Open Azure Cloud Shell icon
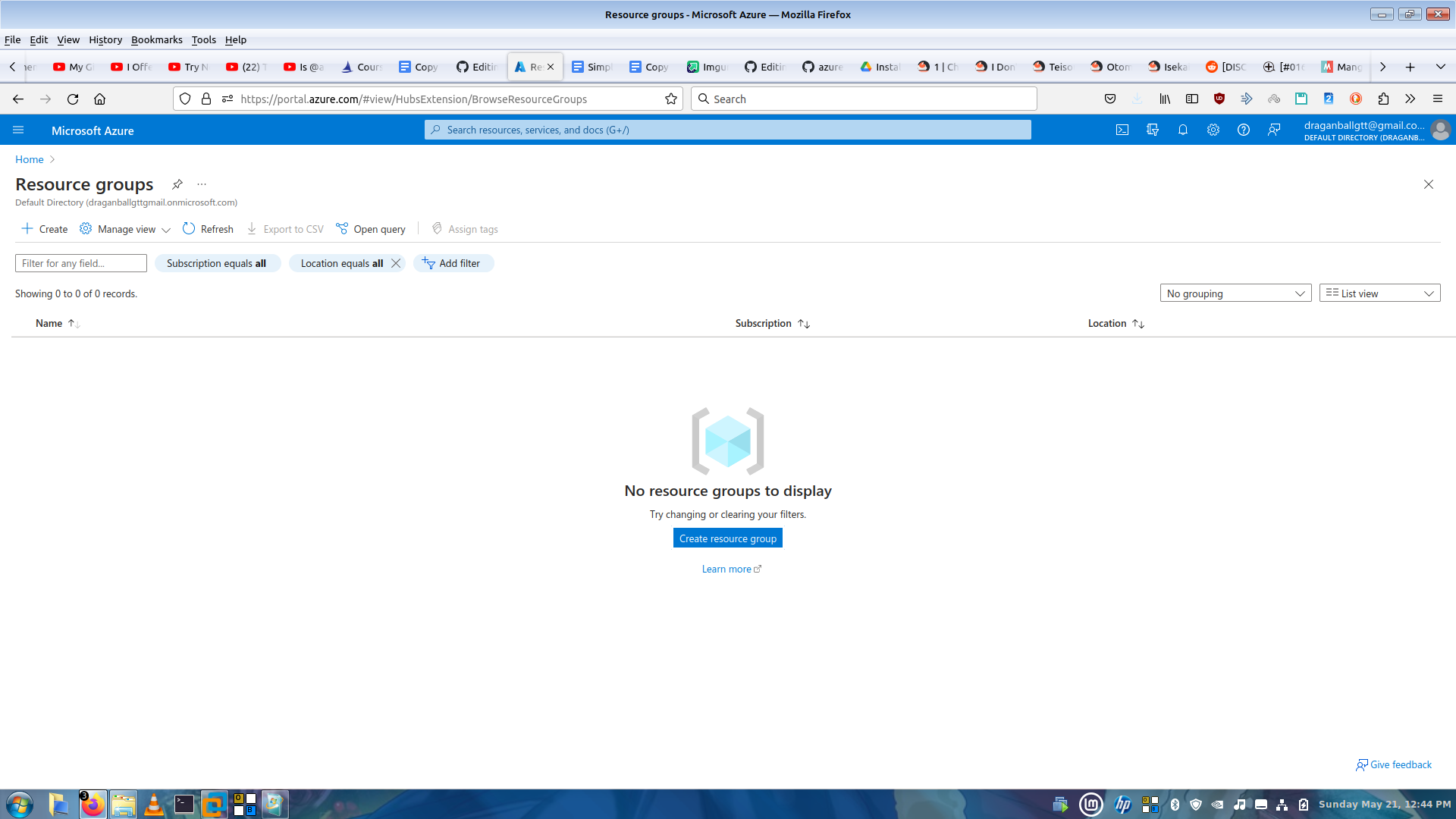 (x=1122, y=130)
